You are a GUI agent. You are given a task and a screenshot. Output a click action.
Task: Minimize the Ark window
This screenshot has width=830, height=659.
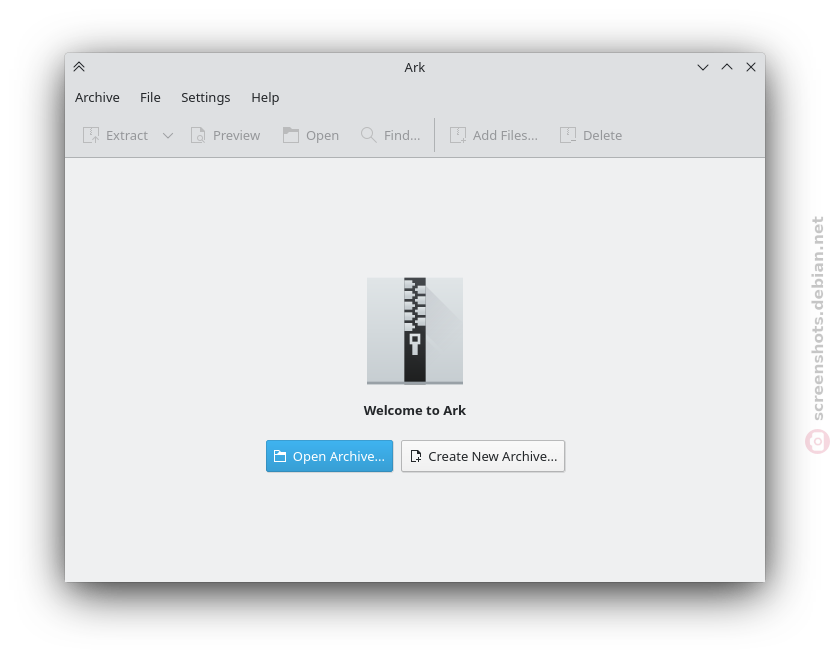click(702, 67)
